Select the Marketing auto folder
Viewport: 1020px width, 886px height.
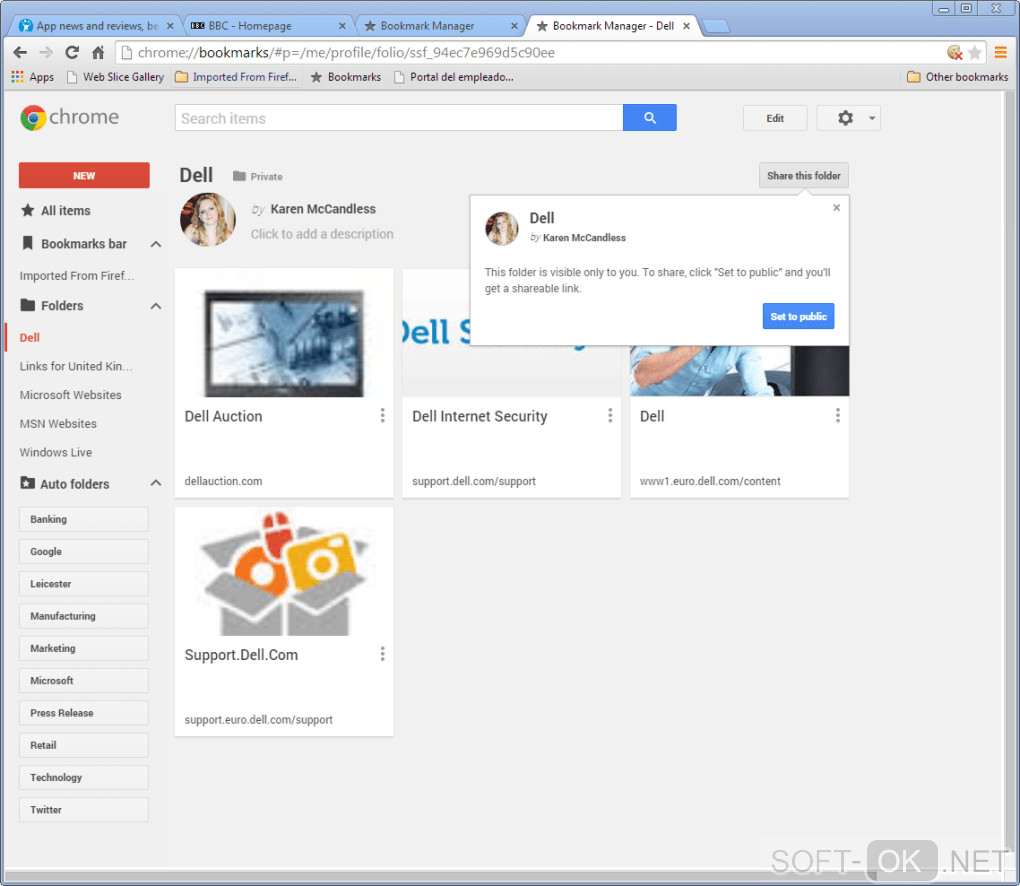coord(84,649)
